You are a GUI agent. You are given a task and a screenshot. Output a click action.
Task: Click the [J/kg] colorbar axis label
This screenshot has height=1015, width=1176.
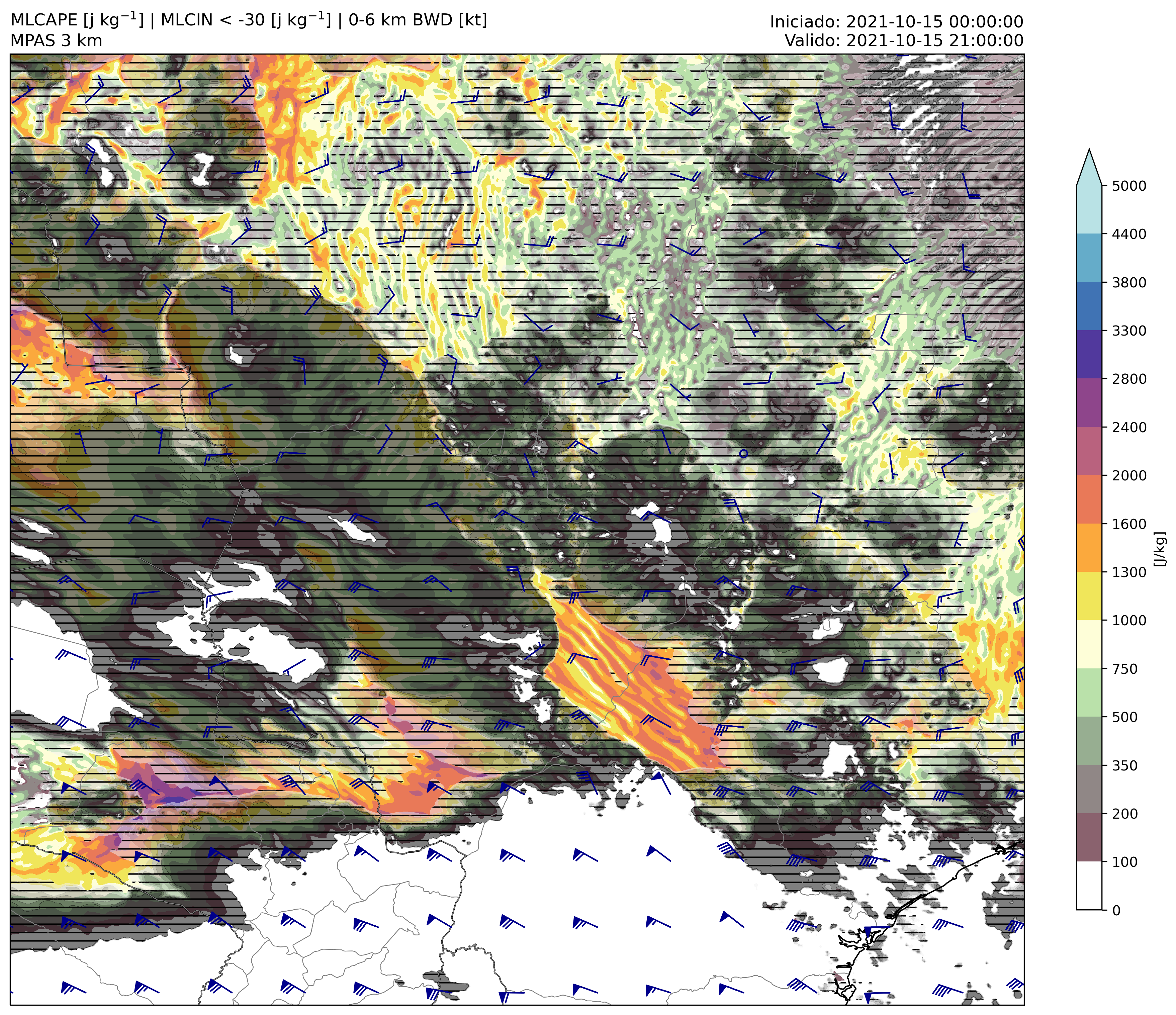[x=1161, y=549]
